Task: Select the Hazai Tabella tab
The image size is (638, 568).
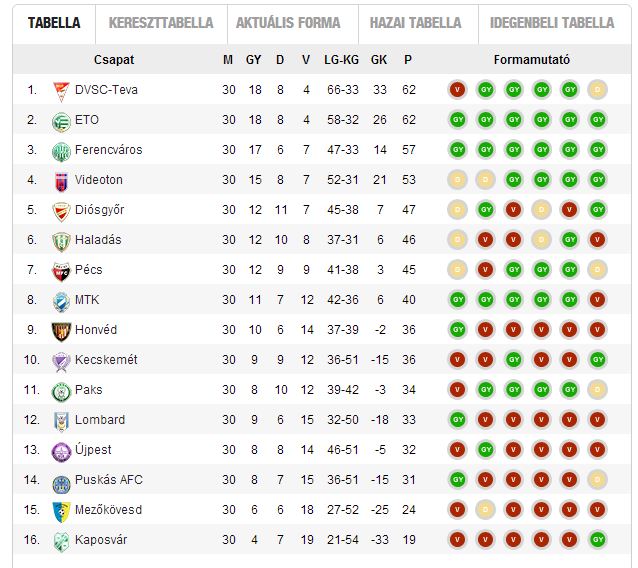Action: coord(416,23)
